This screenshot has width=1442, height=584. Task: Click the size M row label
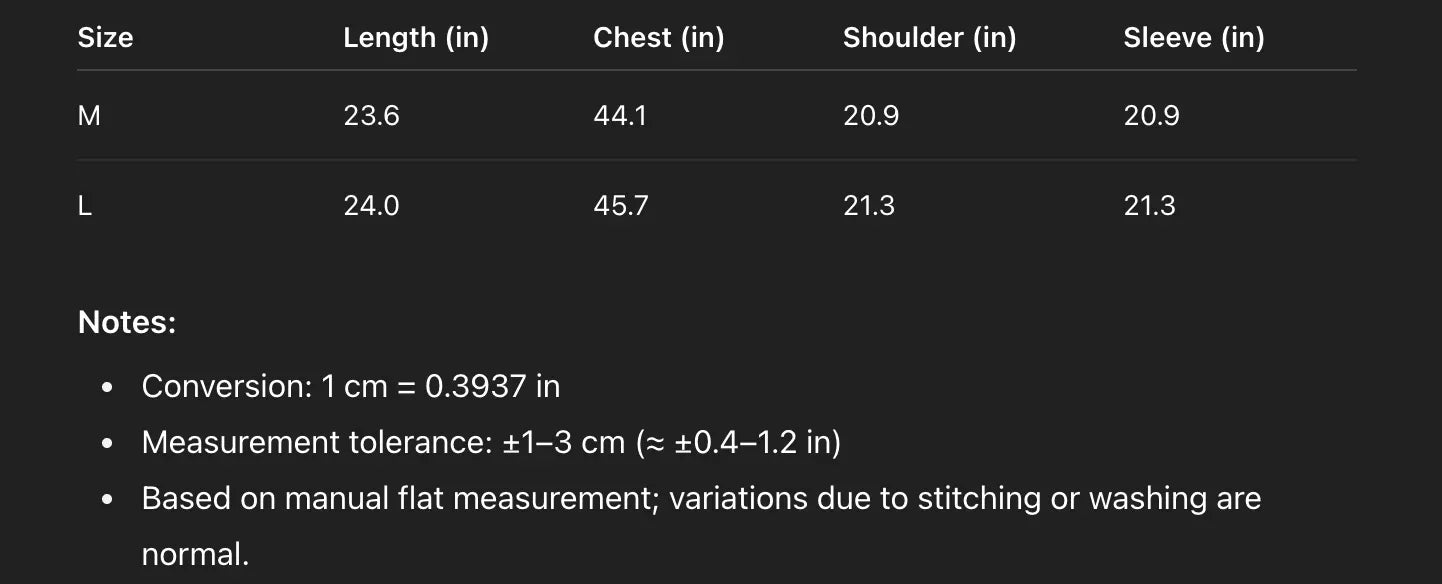89,116
